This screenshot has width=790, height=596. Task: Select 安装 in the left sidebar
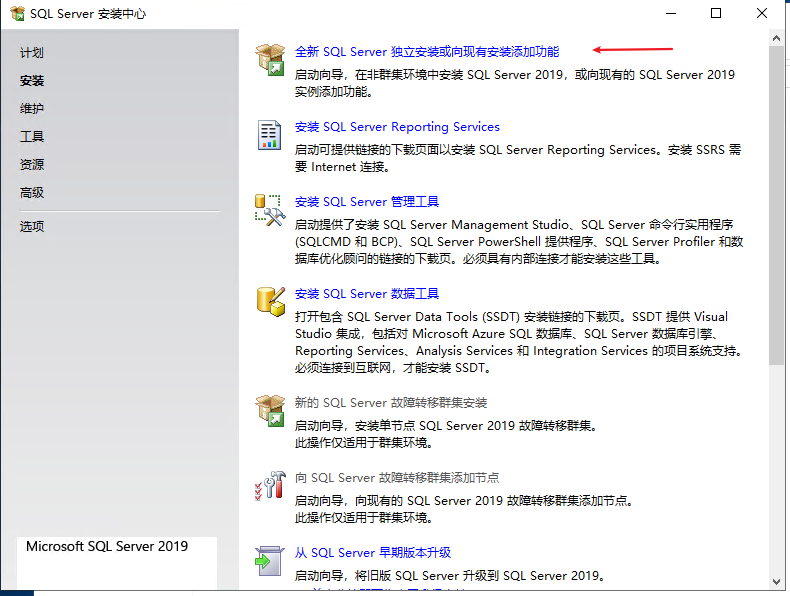[x=32, y=81]
